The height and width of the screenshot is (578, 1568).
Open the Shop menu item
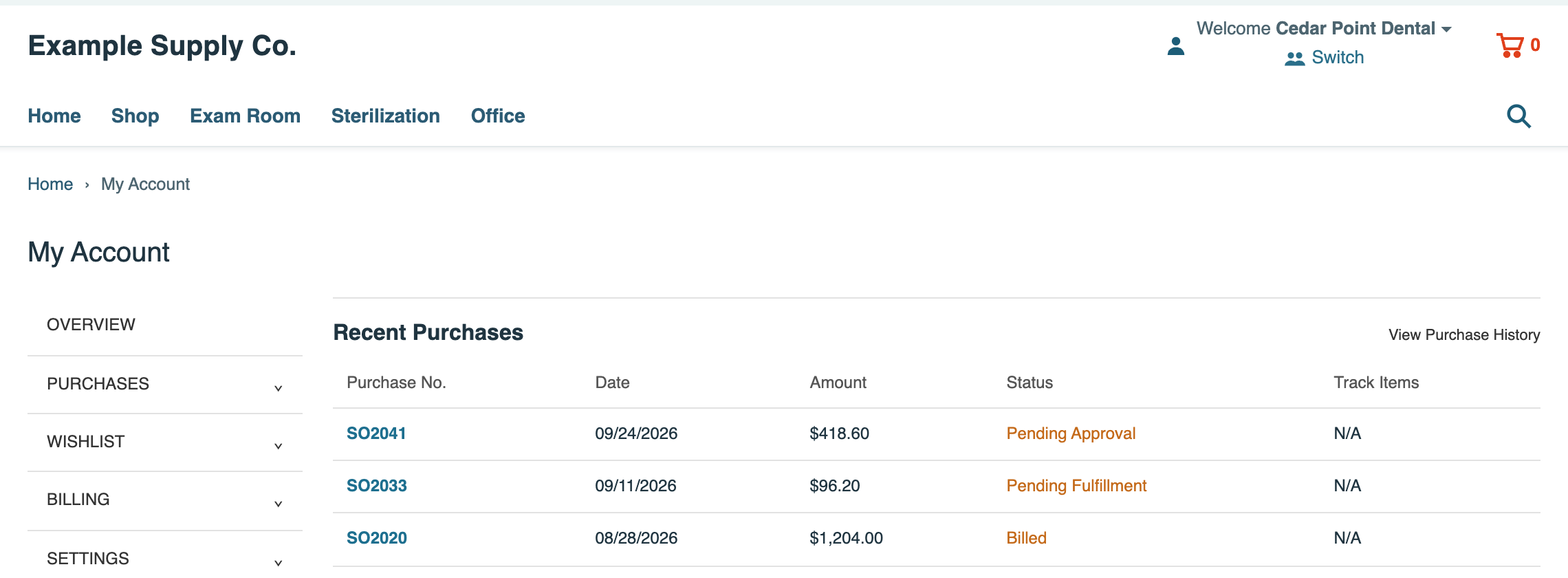[135, 116]
